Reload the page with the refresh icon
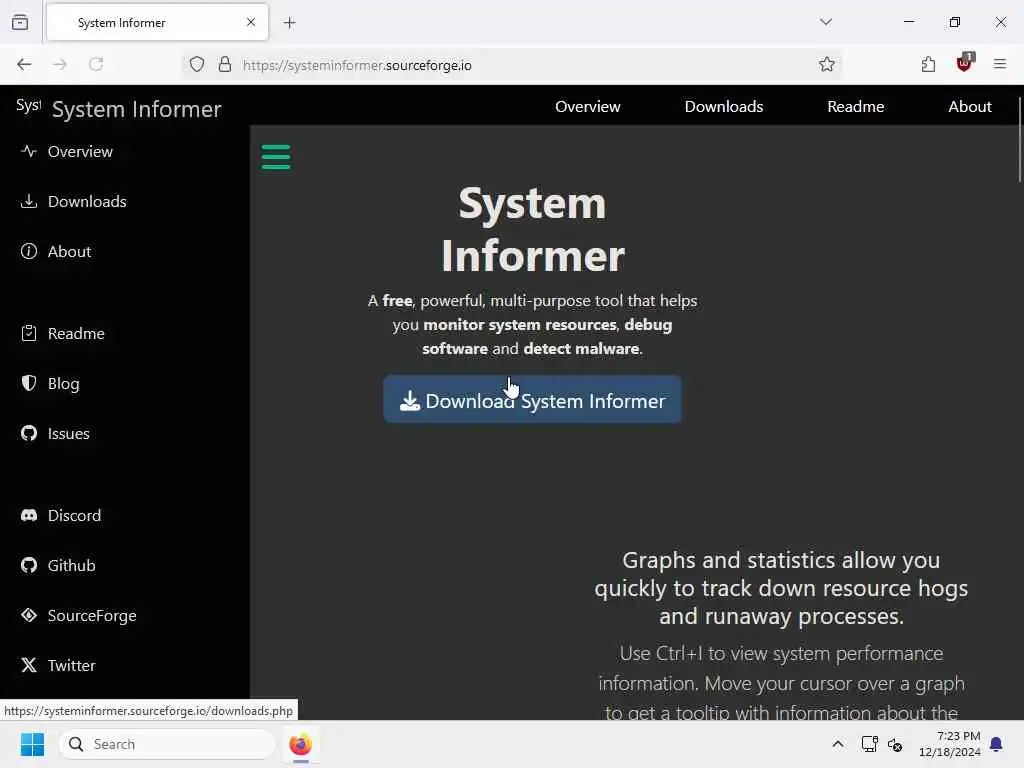The height and width of the screenshot is (768, 1024). [96, 64]
